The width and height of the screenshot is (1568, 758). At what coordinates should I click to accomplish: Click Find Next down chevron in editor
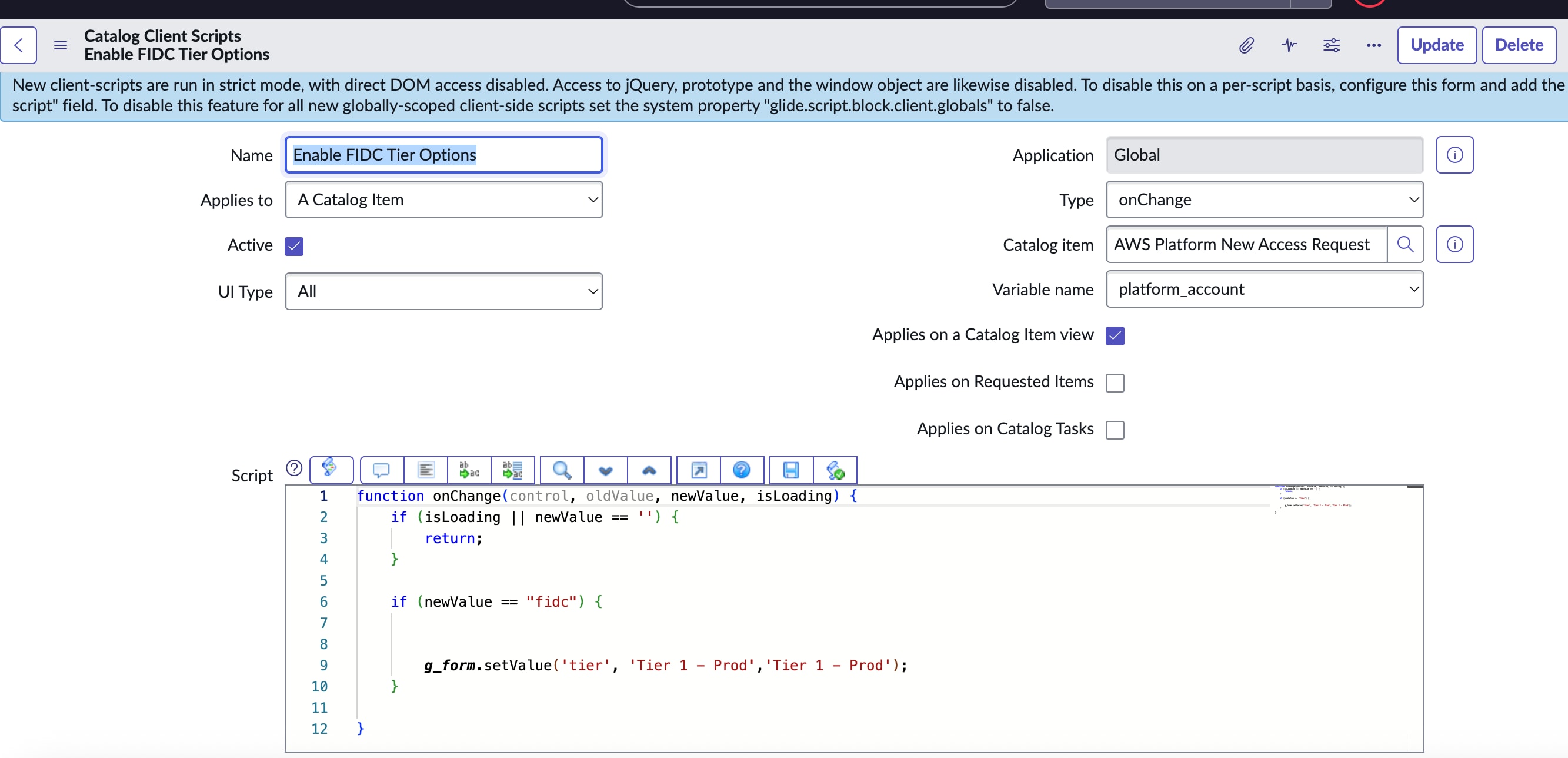point(606,470)
